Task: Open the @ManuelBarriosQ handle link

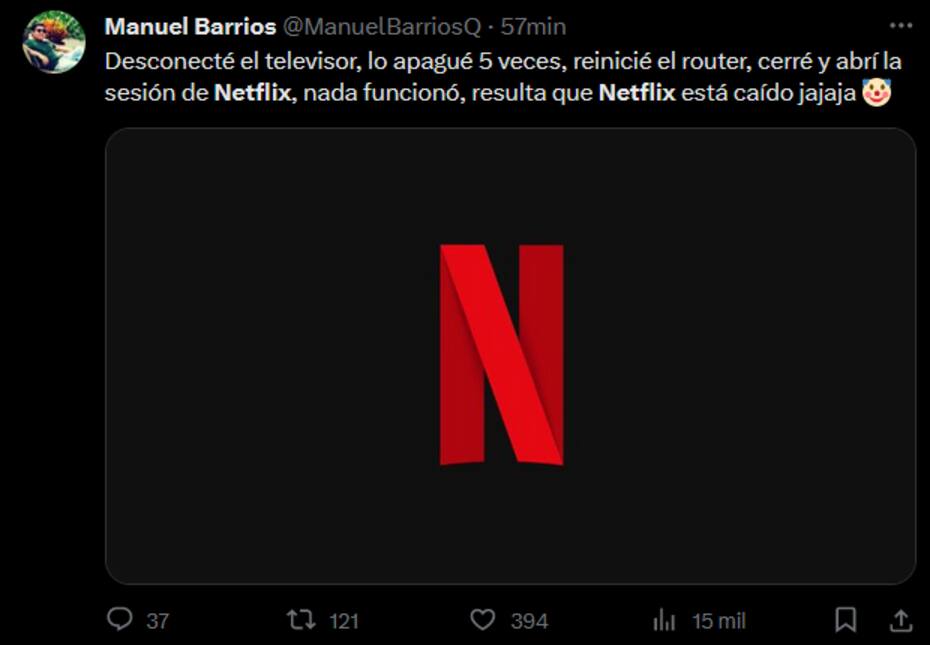Action: click(x=382, y=27)
